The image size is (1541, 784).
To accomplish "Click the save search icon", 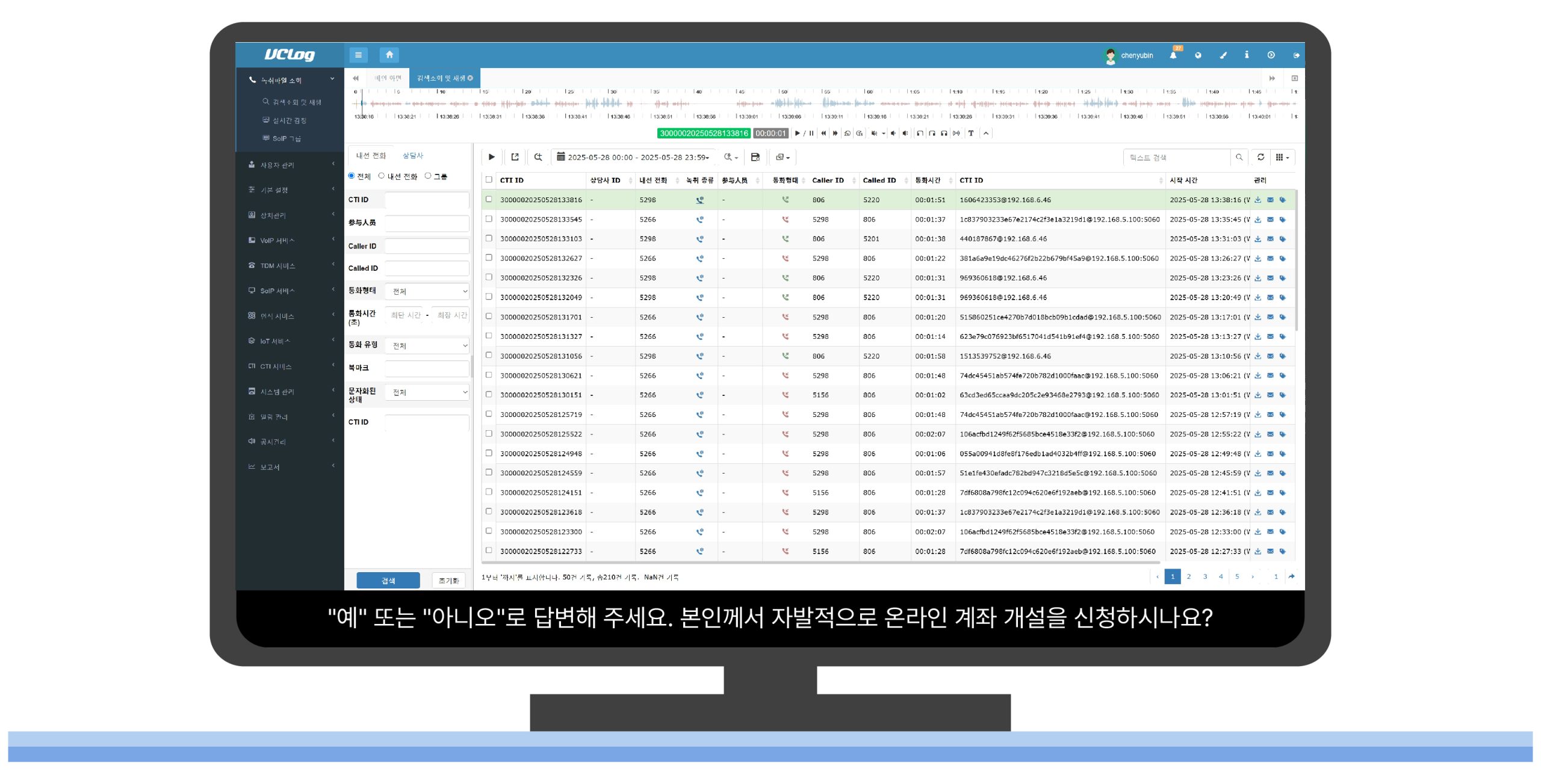I will (x=755, y=157).
